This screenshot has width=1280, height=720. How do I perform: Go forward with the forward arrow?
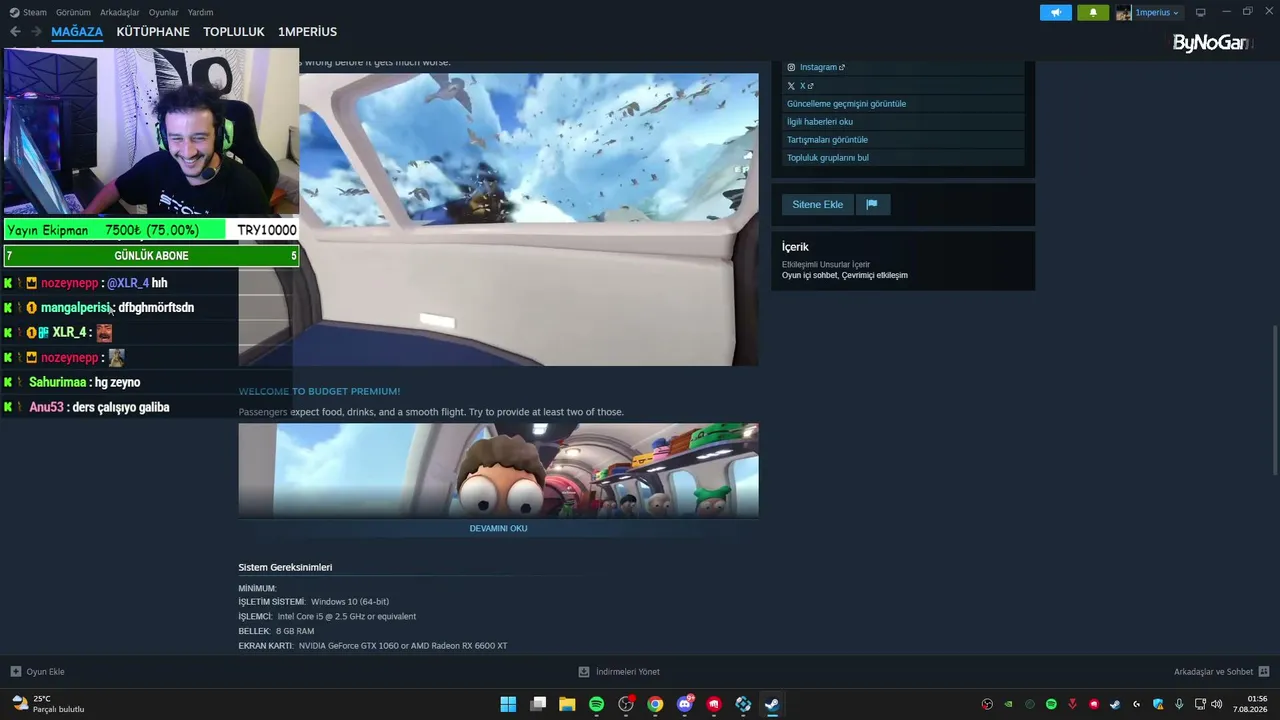click(x=36, y=32)
